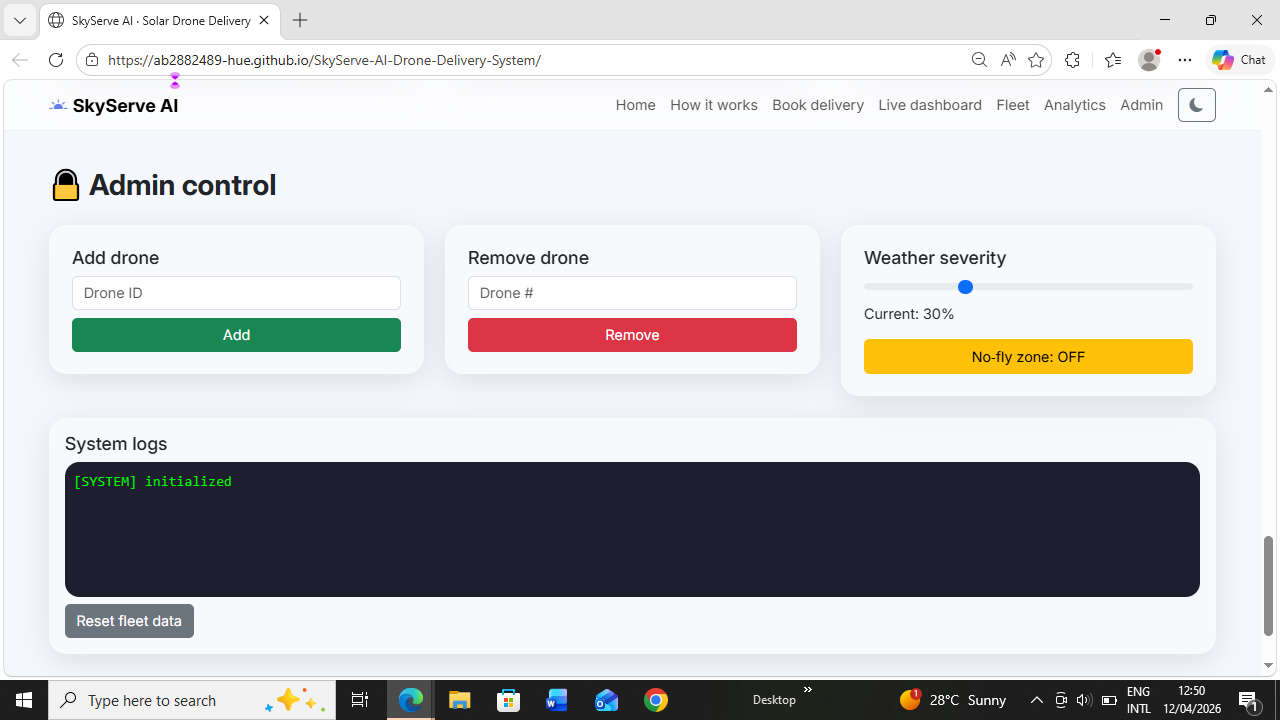1280x720 pixels.
Task: Click the red Remove button
Action: point(632,335)
